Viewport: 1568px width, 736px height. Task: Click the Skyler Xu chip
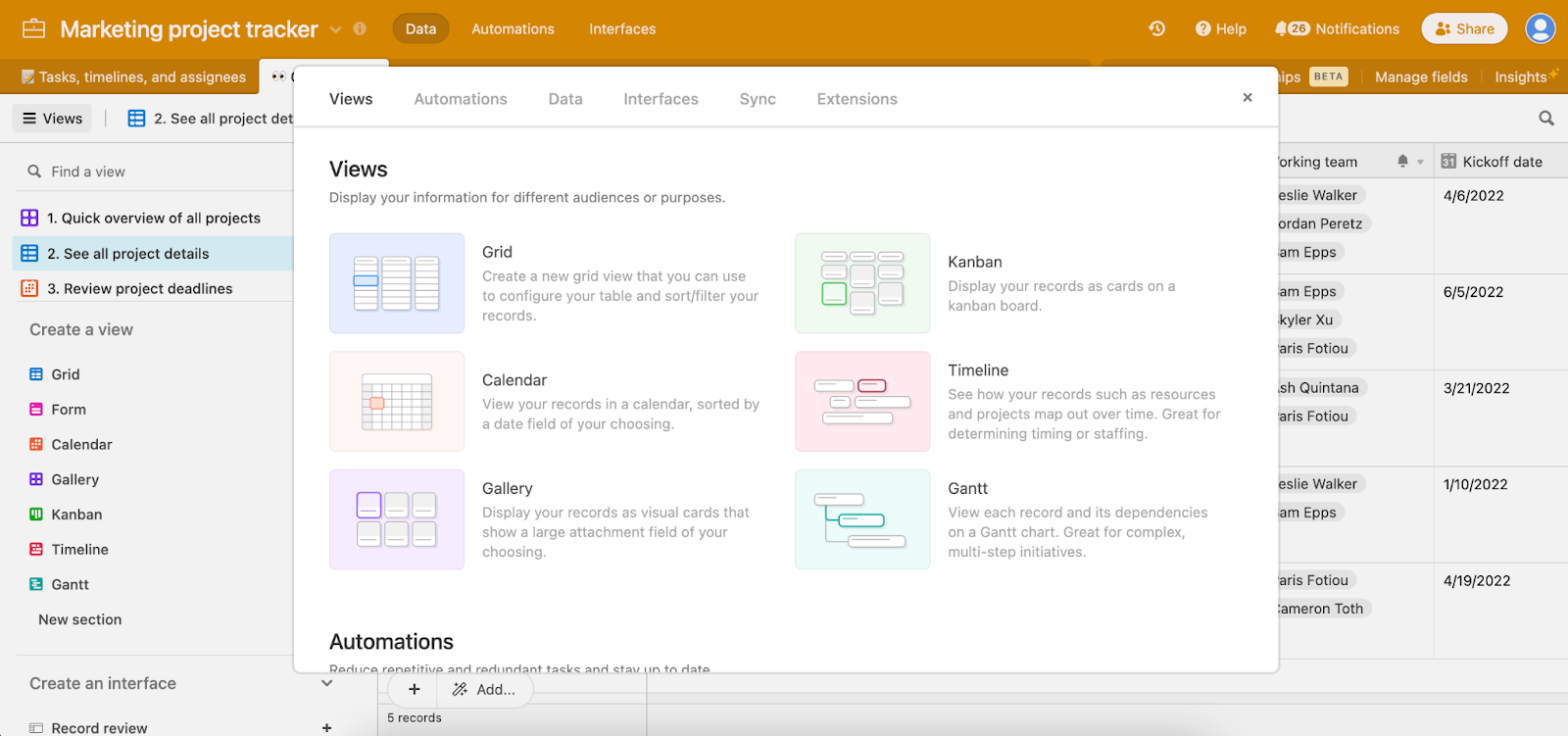coord(1310,319)
